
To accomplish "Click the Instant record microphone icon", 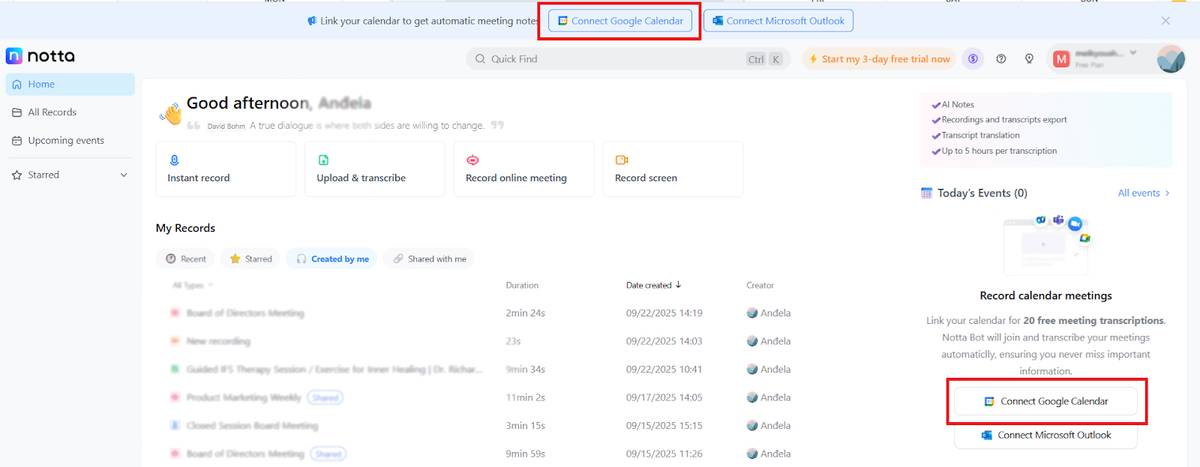I will pos(174,160).
